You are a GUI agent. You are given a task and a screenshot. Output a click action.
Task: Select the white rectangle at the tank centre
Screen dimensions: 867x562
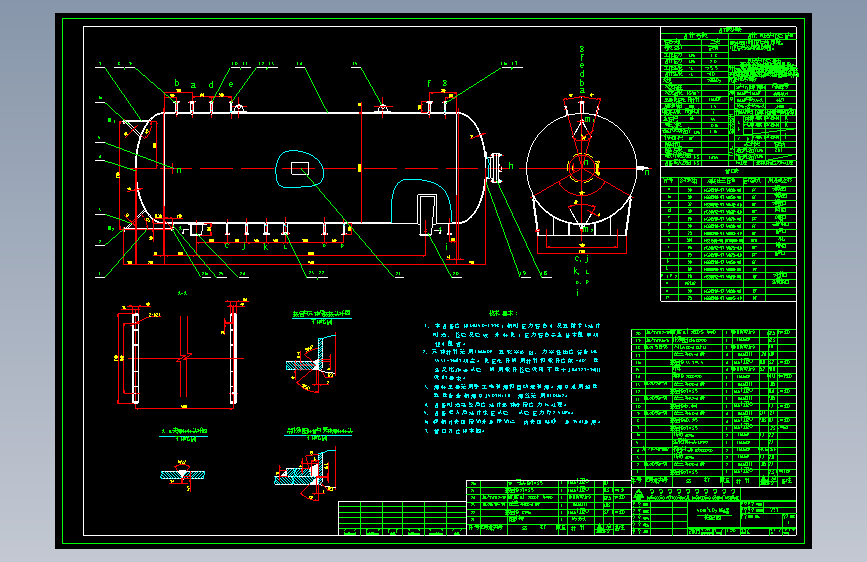(300, 168)
